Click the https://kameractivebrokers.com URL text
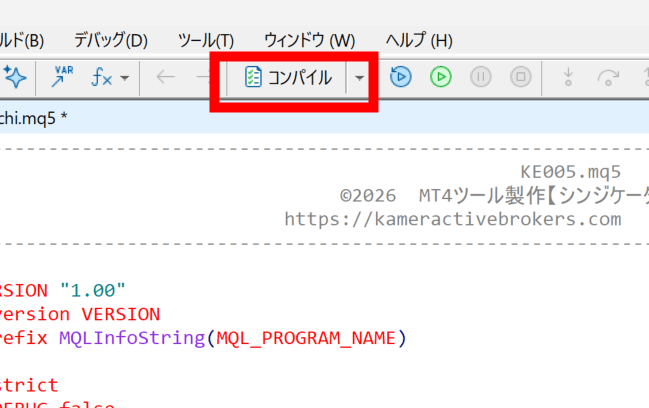 pyautogui.click(x=452, y=219)
